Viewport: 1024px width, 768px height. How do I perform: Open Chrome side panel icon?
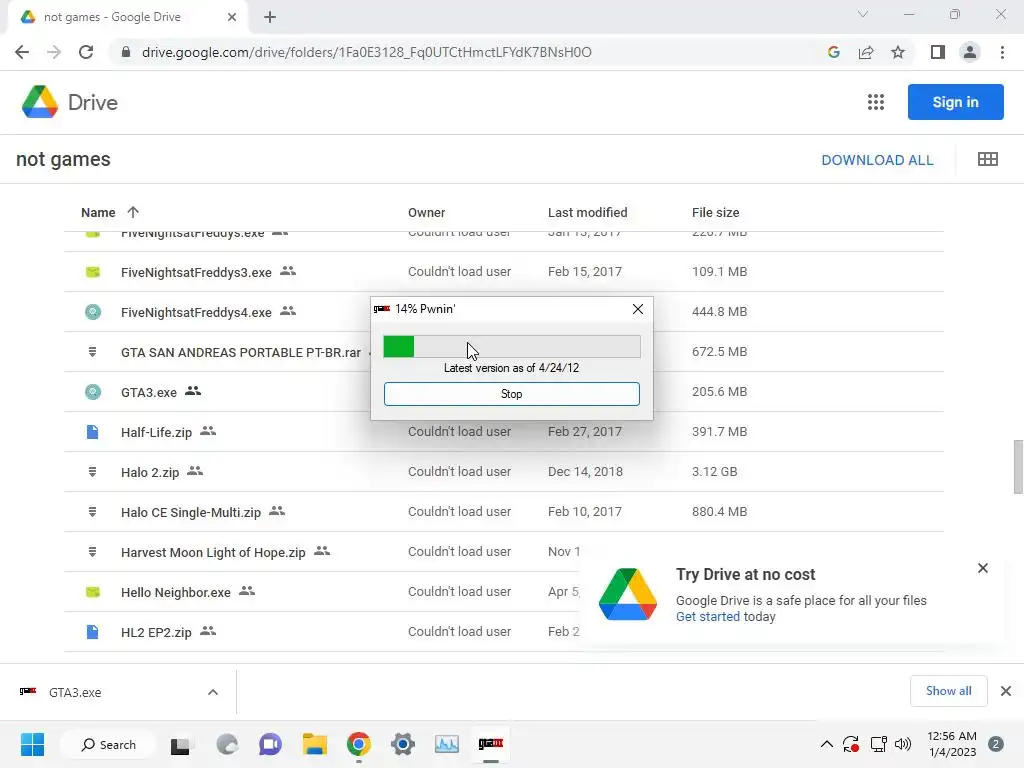coord(938,52)
